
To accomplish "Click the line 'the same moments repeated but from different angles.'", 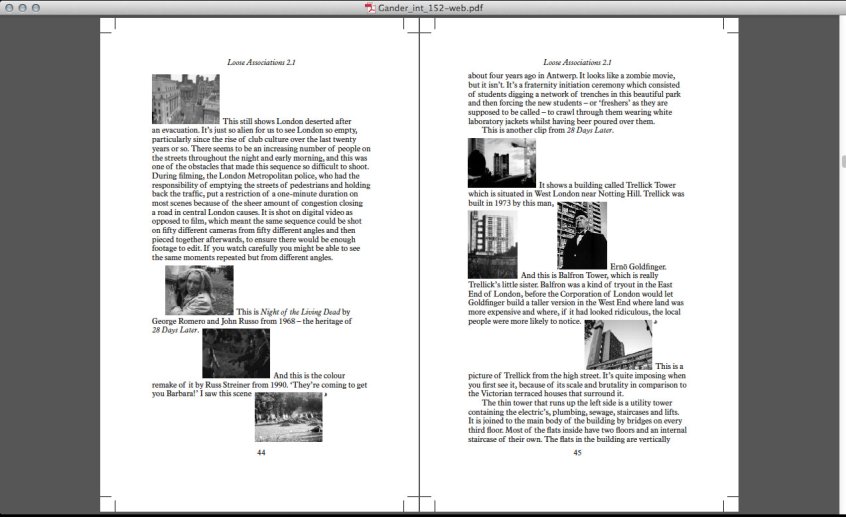I will pos(242,257).
